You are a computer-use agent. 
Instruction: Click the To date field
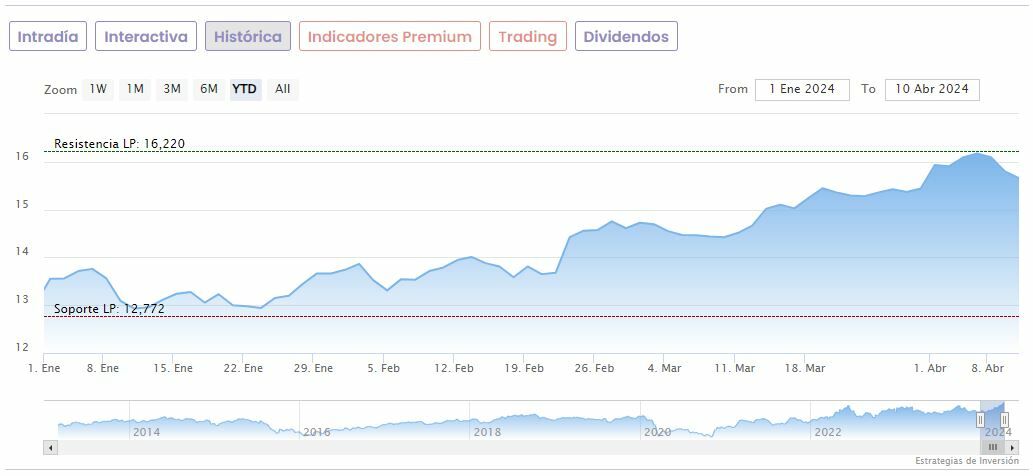932,89
